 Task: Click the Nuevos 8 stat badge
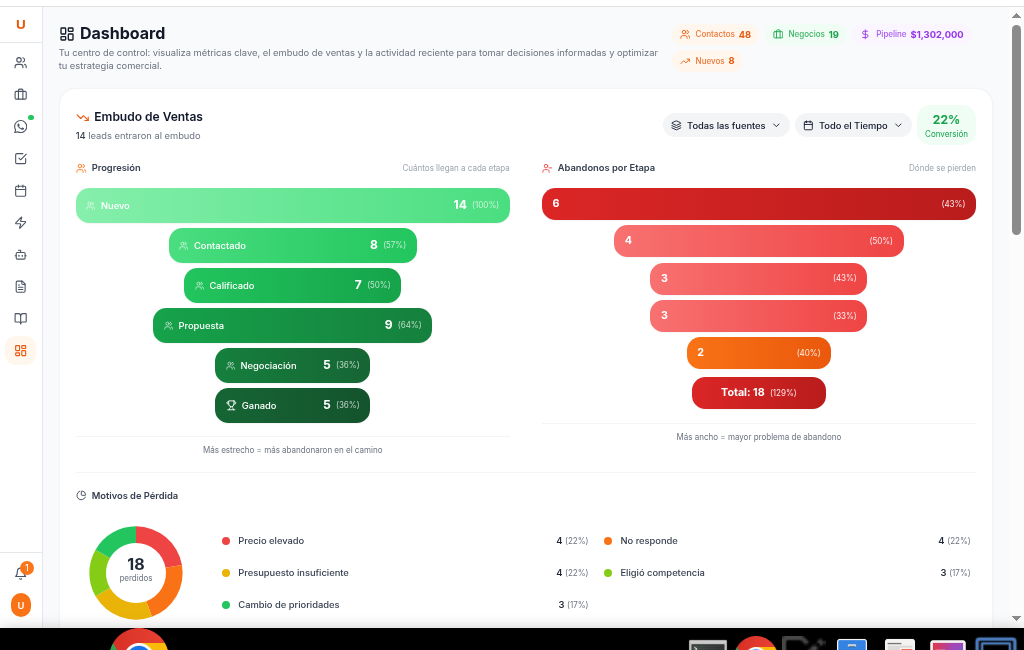pos(707,61)
